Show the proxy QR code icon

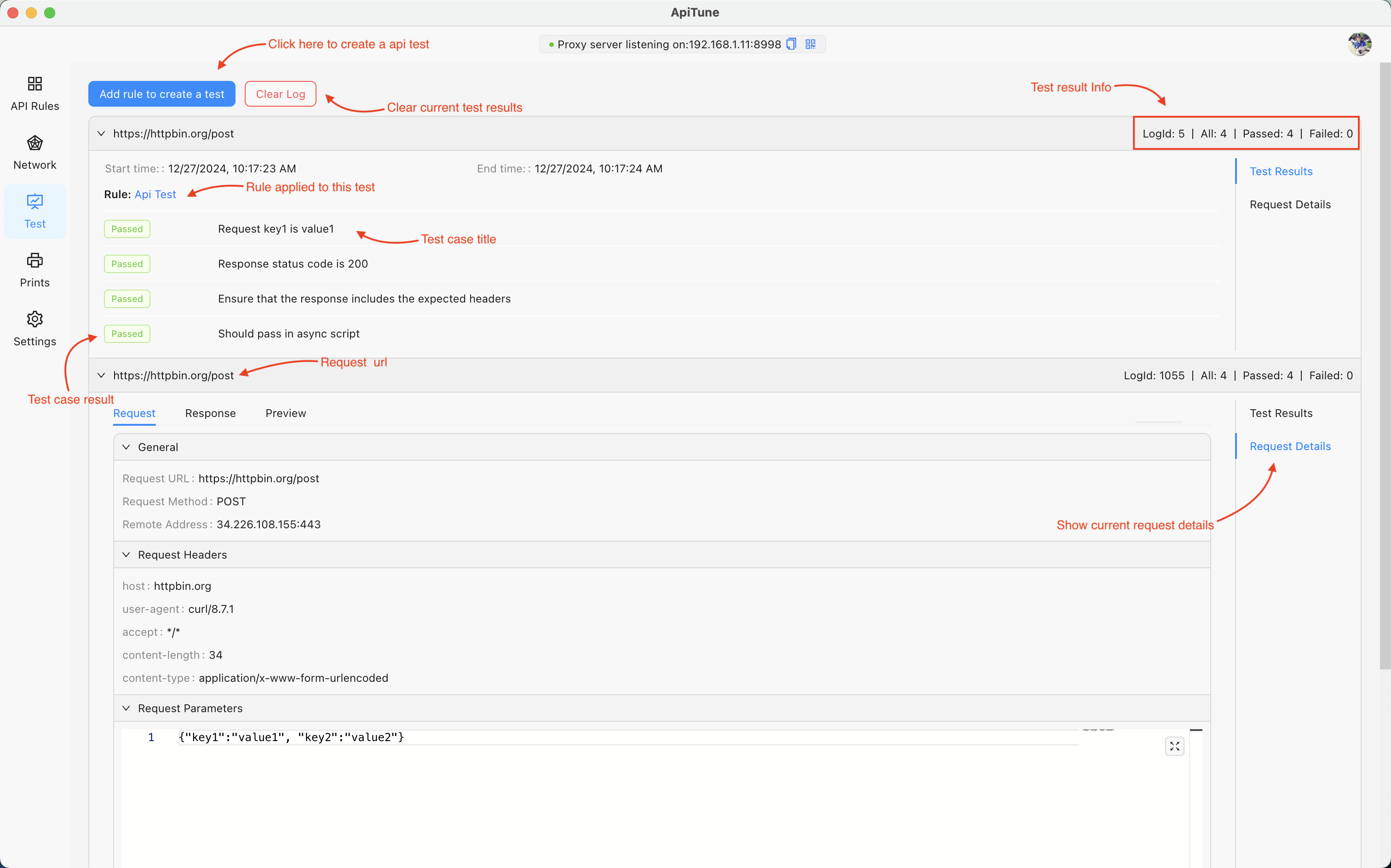coord(810,44)
